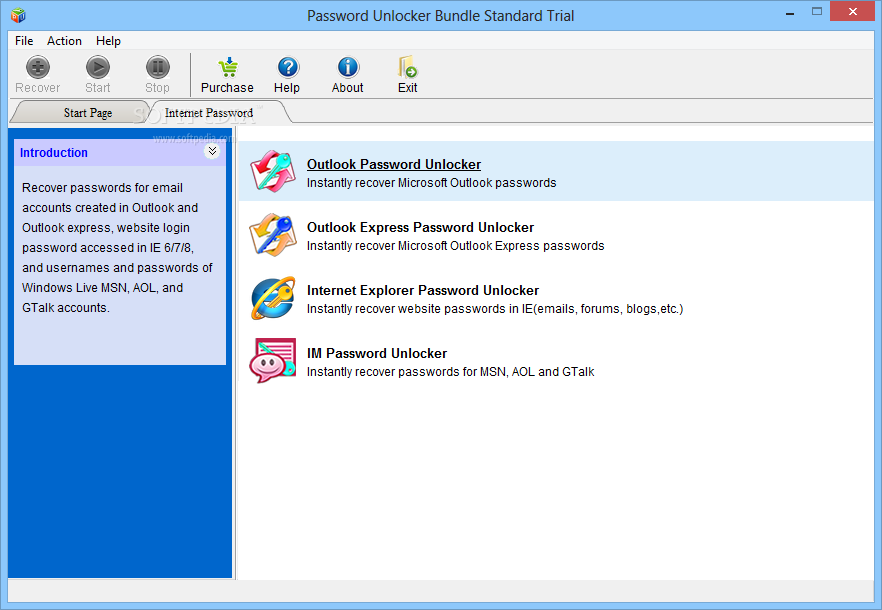Collapse the Introduction panel chevron

[212, 151]
